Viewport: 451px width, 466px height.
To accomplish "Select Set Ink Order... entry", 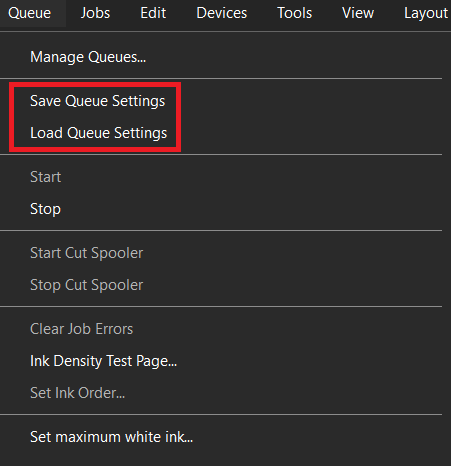I will tap(221, 393).
